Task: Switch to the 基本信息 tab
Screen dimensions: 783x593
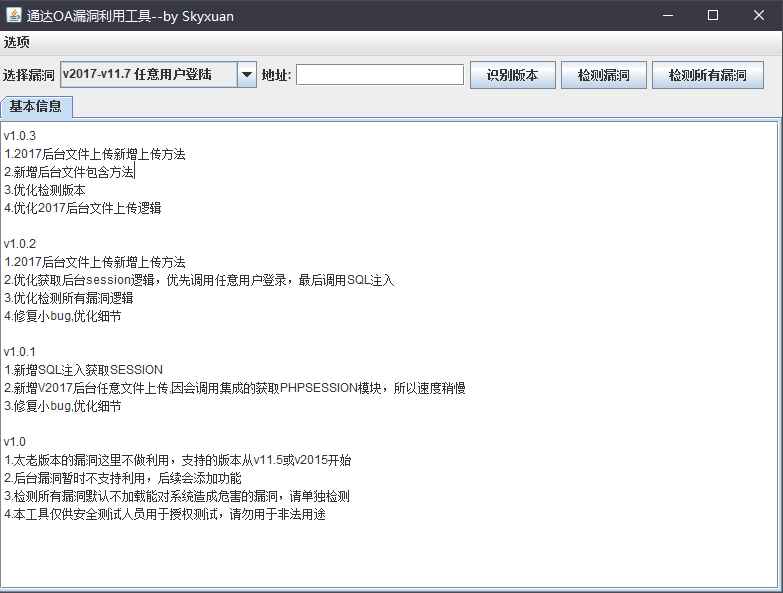Action: 36,106
